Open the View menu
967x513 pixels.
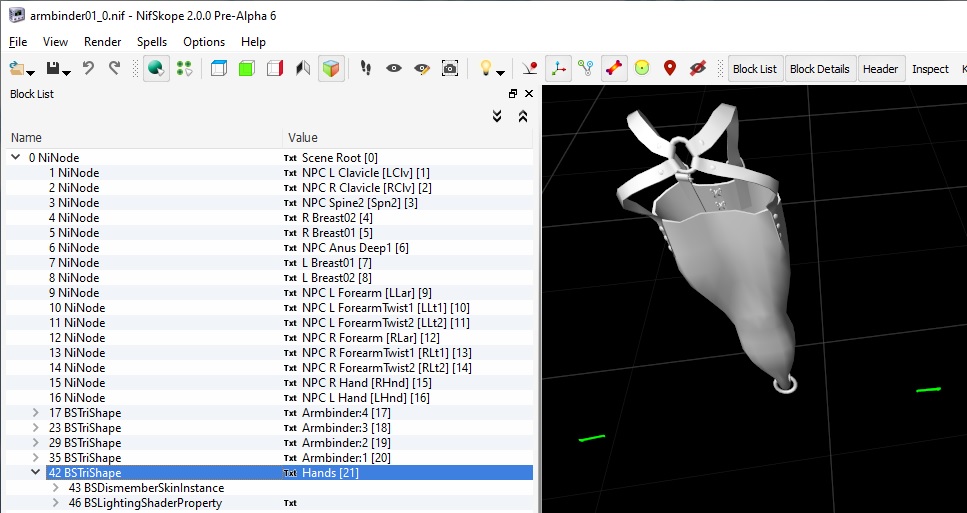55,42
